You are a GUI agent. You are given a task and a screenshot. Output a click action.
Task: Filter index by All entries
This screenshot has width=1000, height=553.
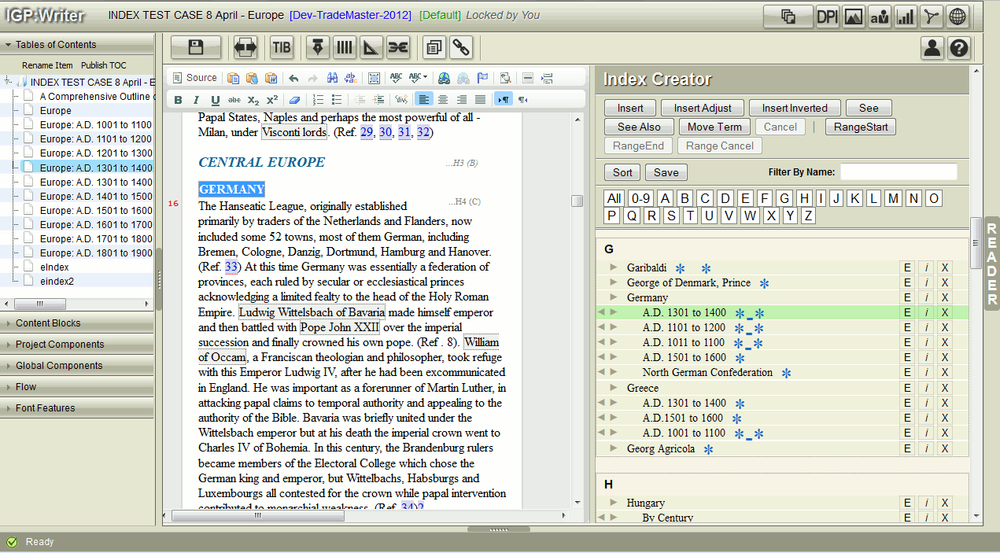point(614,198)
